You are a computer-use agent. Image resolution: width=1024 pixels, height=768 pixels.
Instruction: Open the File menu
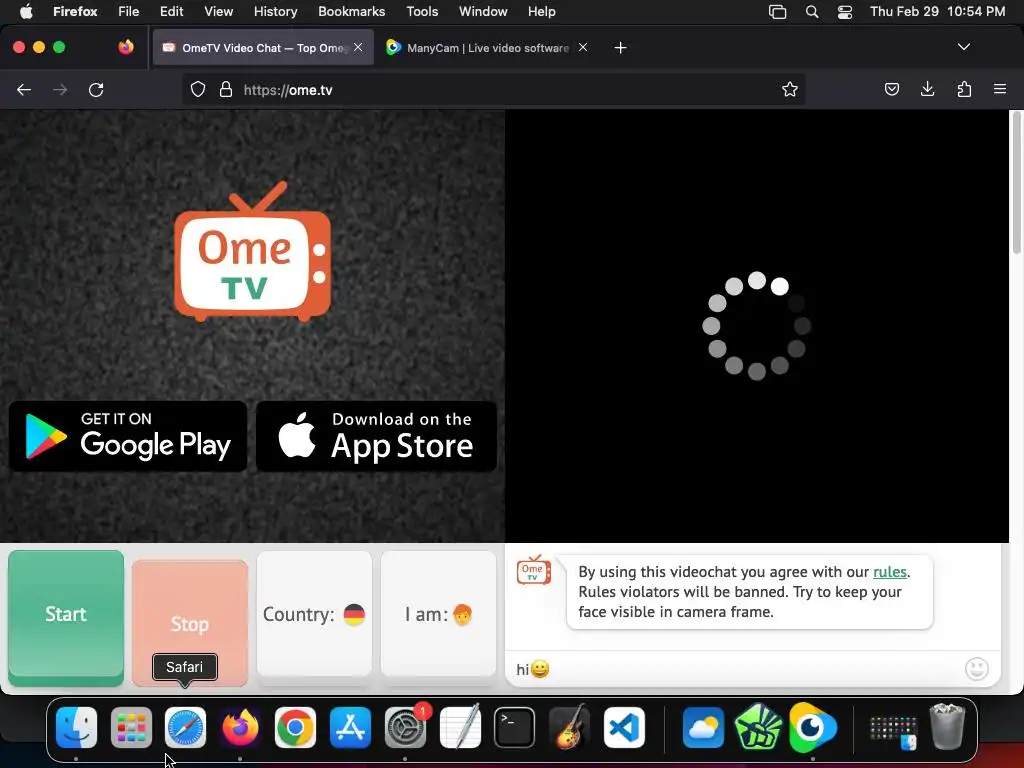[x=129, y=11]
